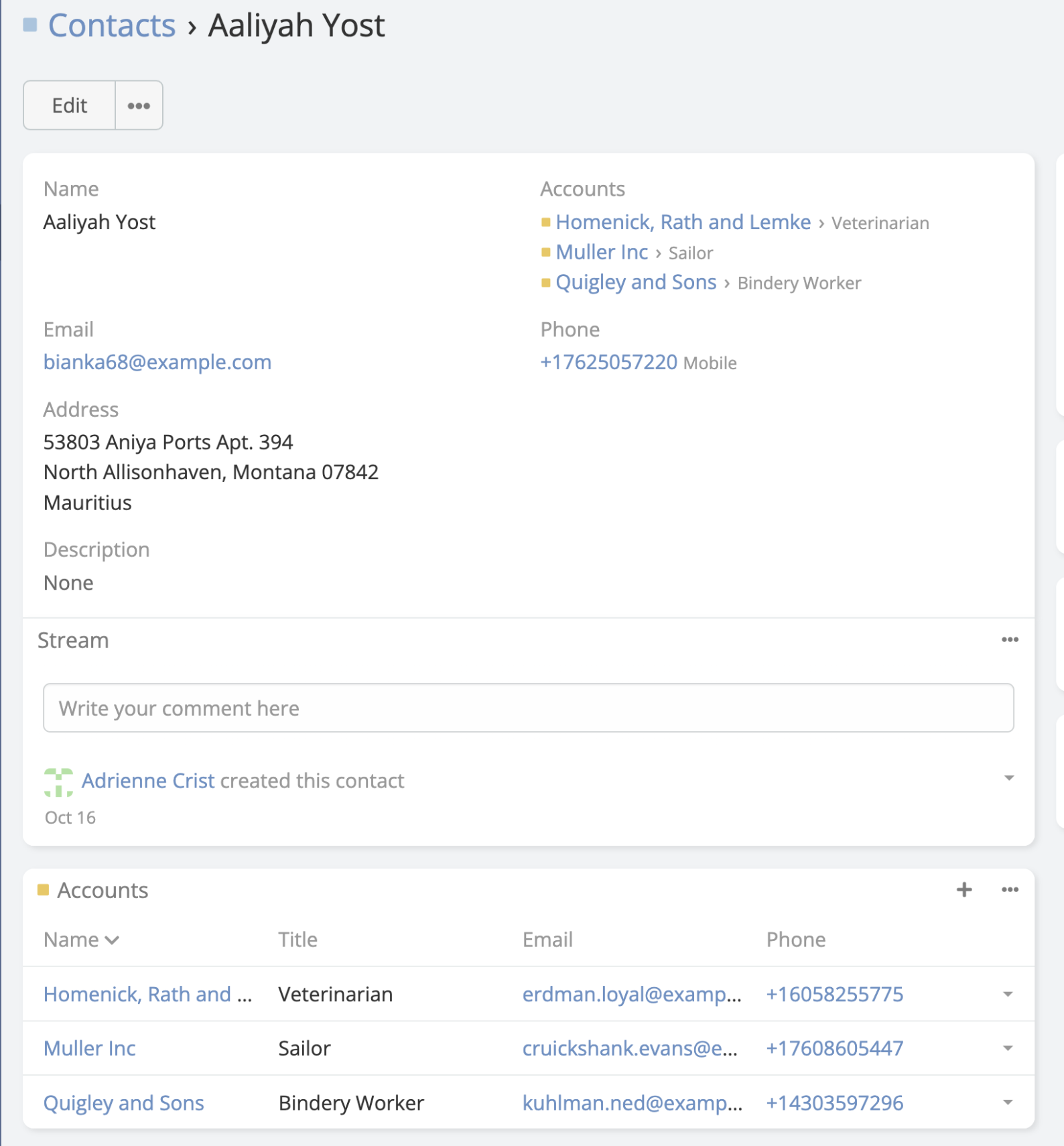Open the Accounts panel three-dots menu
Viewport: 1064px width, 1146px height.
click(x=1010, y=890)
